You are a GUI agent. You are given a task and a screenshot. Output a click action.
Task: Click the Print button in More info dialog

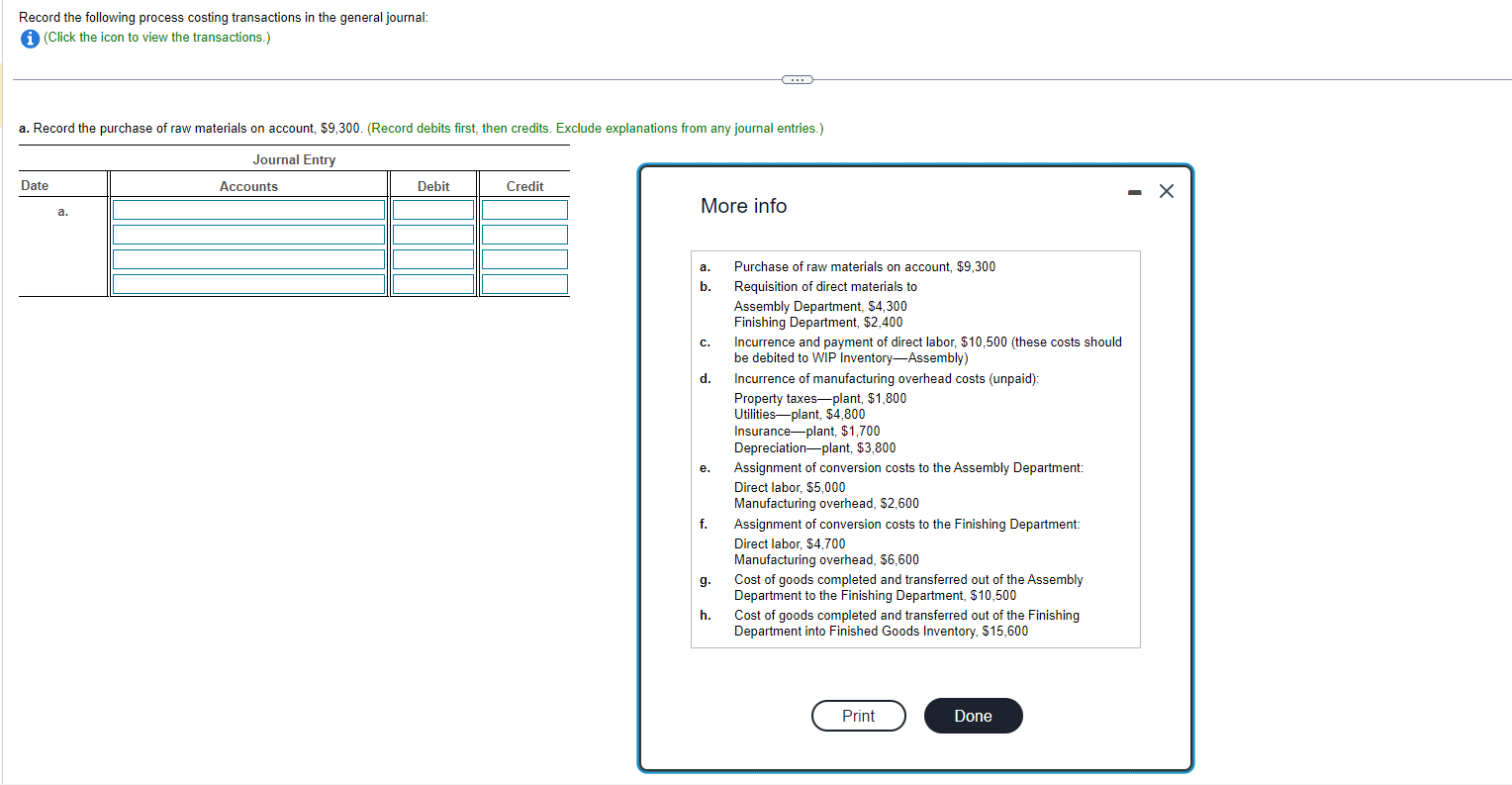(x=857, y=715)
